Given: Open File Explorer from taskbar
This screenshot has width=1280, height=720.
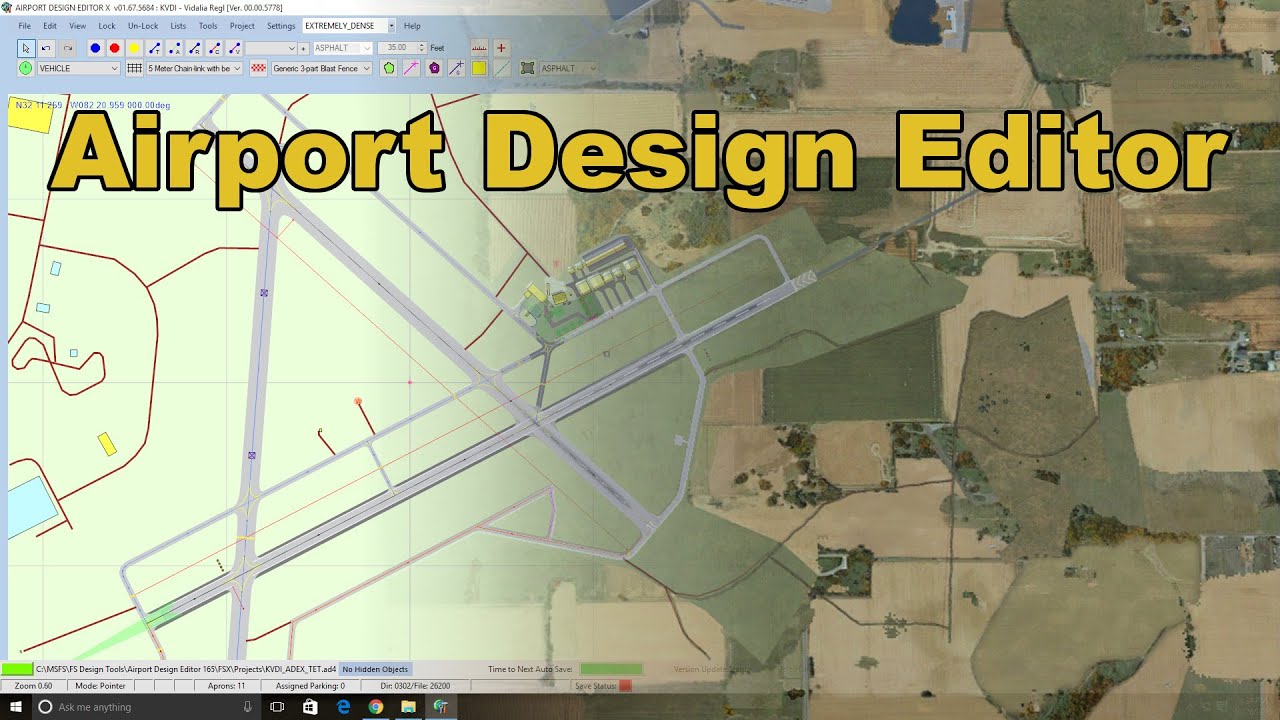Looking at the screenshot, I should pyautogui.click(x=408, y=707).
